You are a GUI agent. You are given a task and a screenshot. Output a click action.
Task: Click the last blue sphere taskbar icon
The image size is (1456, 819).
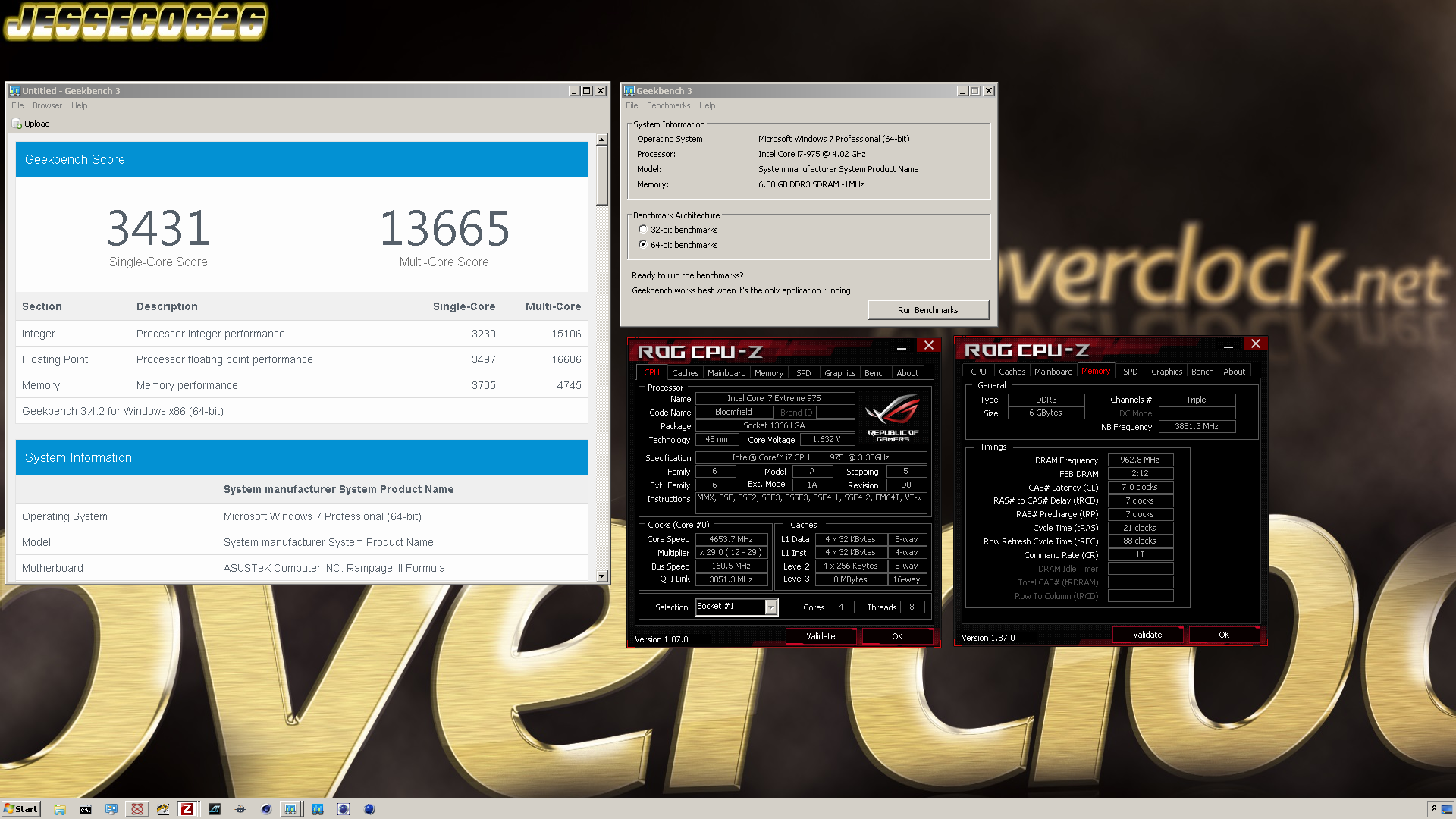[369, 809]
